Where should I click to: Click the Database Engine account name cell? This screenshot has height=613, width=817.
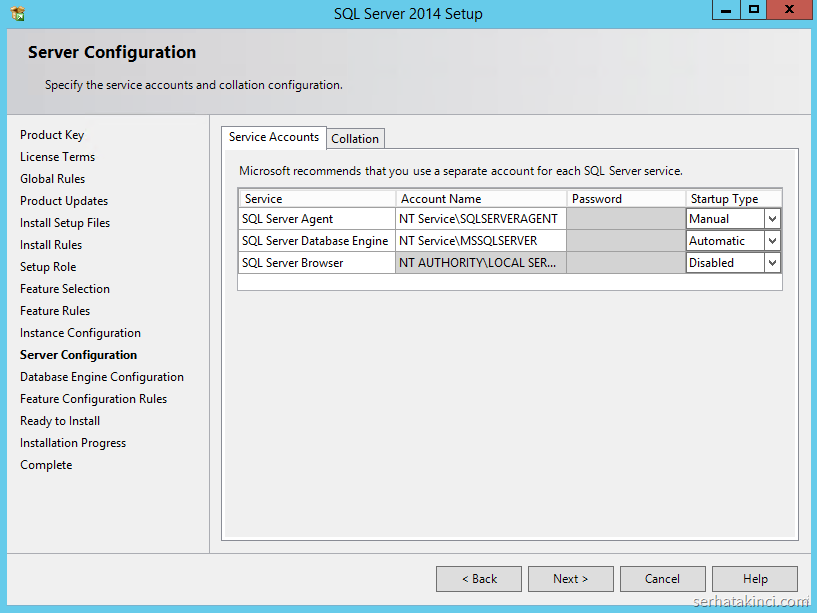(481, 241)
